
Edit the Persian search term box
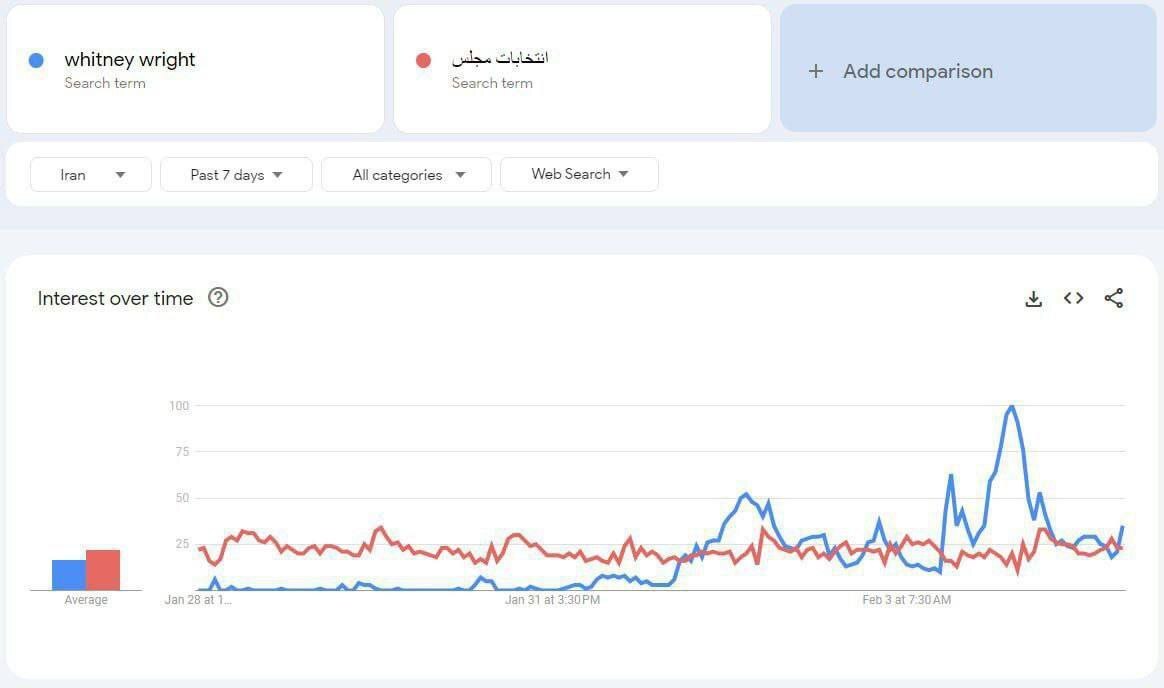[500, 58]
